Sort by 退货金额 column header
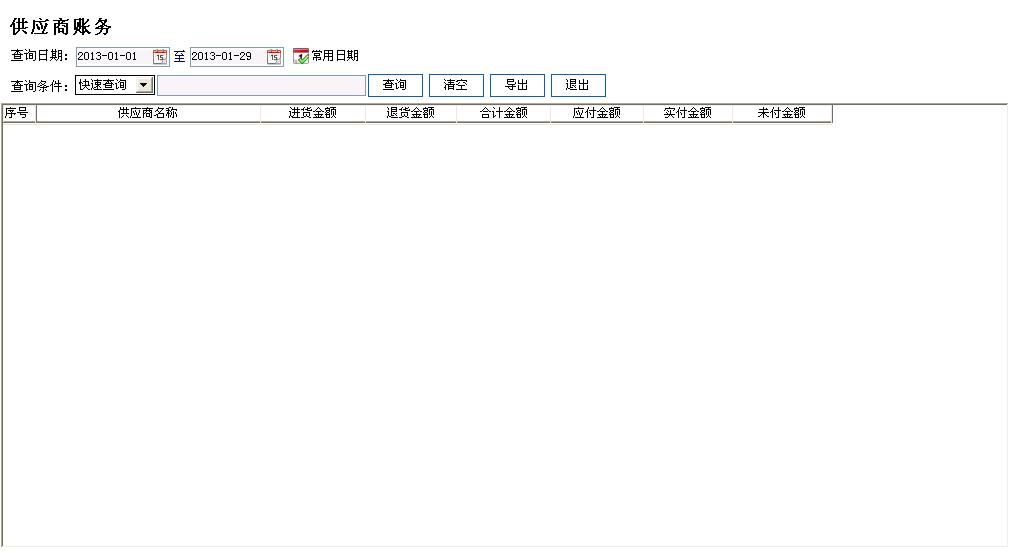Screen dimensions: 1010x553 pos(411,113)
